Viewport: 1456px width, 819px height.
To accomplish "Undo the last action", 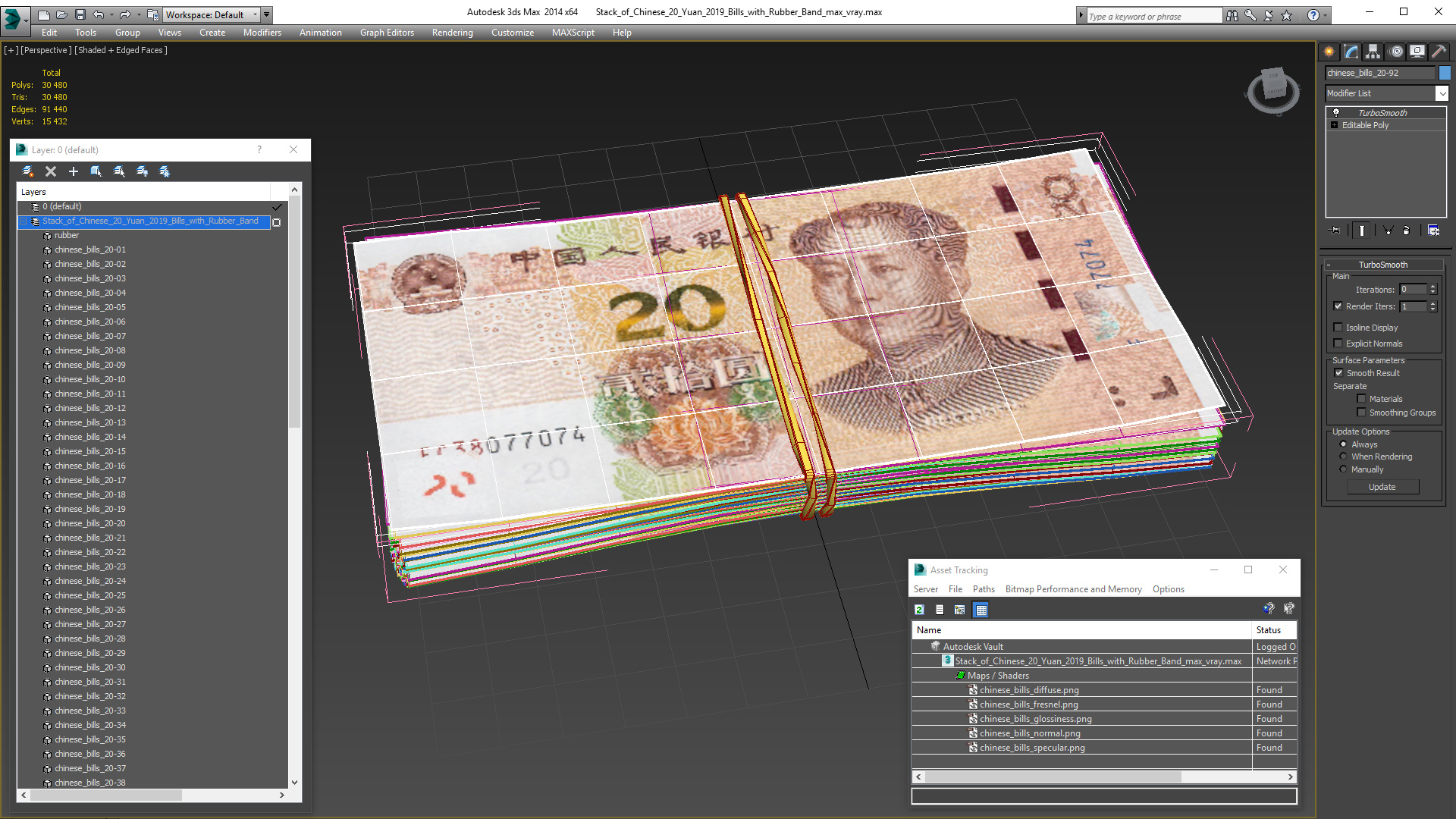I will (x=99, y=15).
